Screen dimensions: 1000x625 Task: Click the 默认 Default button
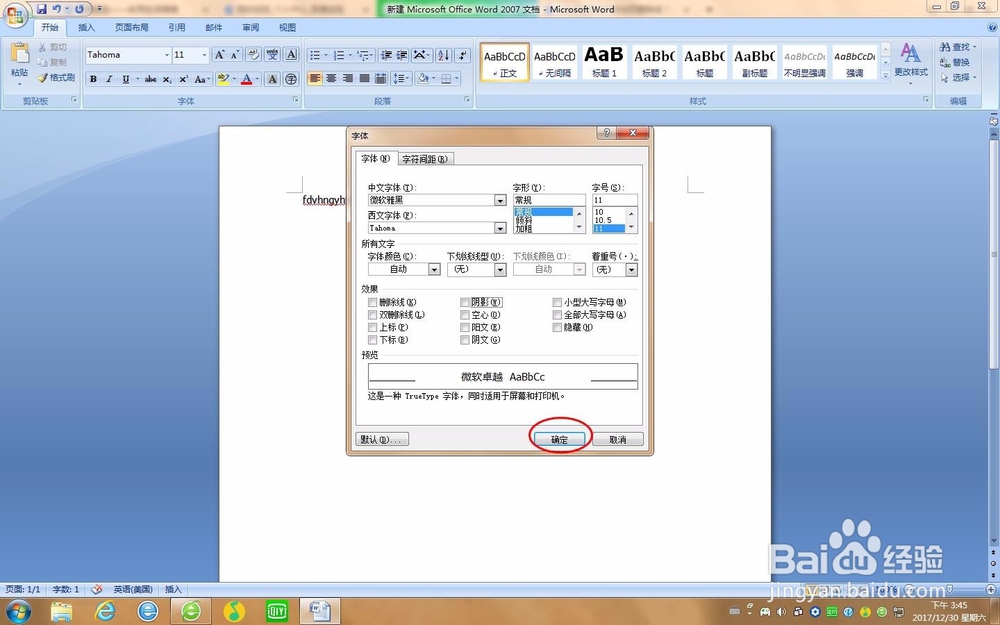(x=382, y=439)
